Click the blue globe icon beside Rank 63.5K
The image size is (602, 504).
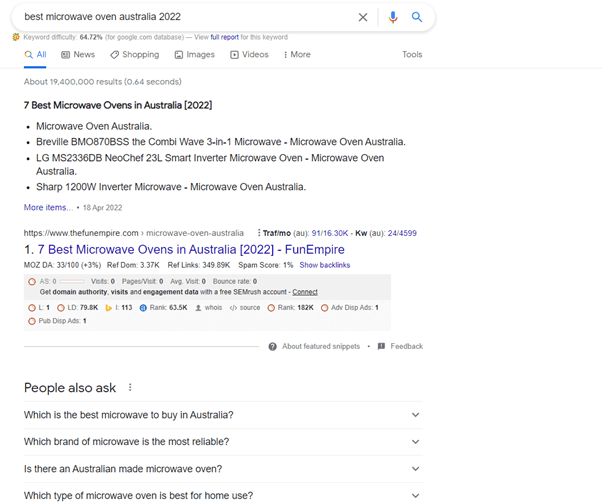143,308
